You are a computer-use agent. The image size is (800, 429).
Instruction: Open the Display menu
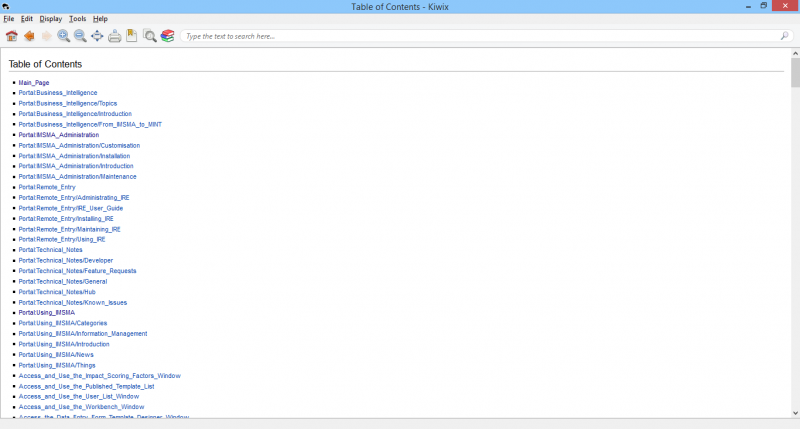(x=50, y=19)
